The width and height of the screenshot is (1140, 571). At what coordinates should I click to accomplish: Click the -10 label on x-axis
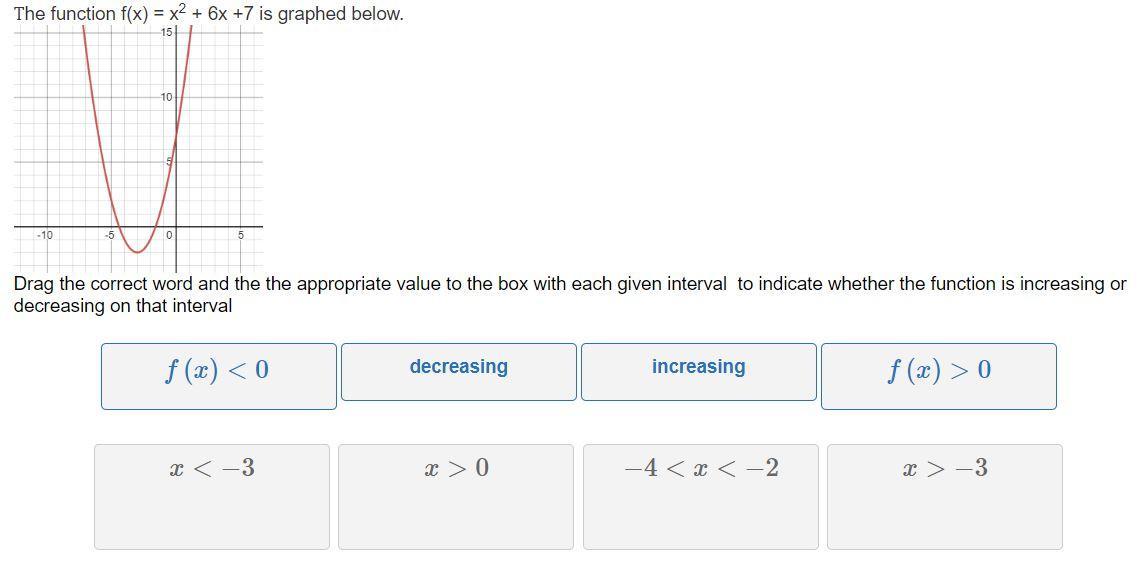tap(45, 235)
